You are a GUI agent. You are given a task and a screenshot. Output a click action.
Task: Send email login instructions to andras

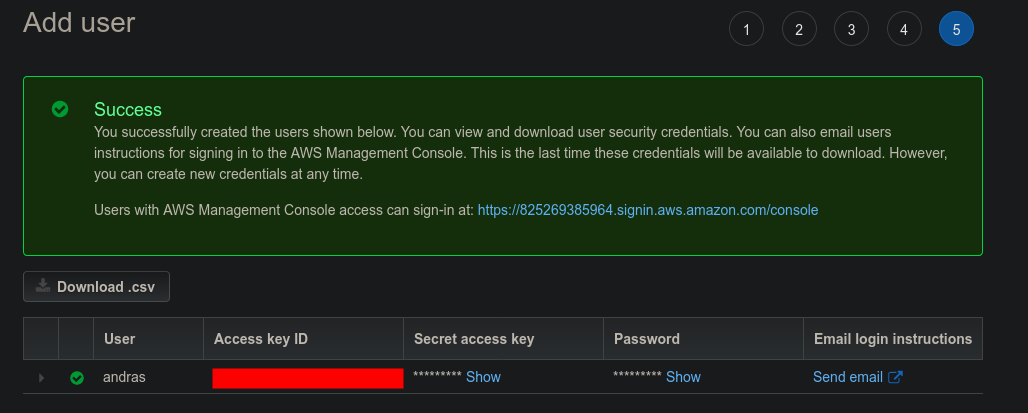coord(848,377)
